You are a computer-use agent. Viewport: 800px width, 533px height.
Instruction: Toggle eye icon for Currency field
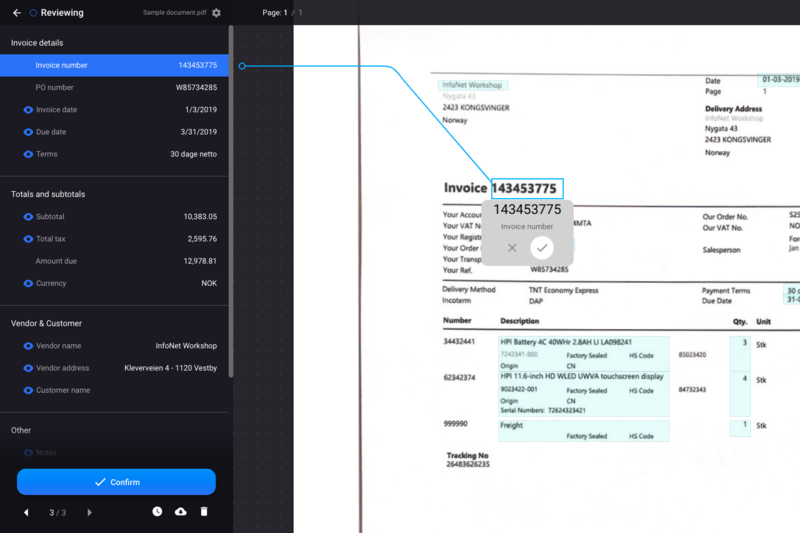28,284
